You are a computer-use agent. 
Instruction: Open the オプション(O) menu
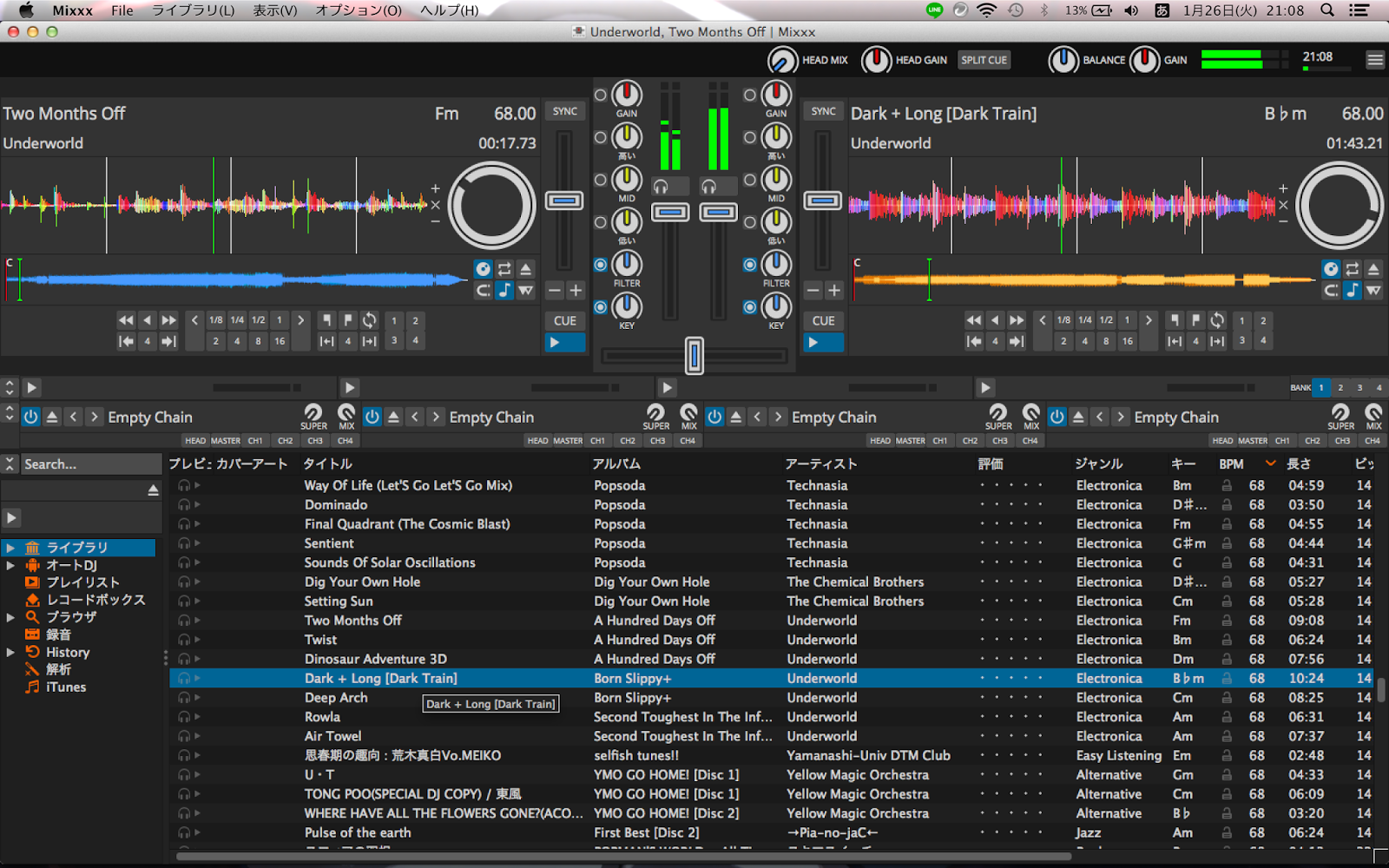tap(359, 10)
